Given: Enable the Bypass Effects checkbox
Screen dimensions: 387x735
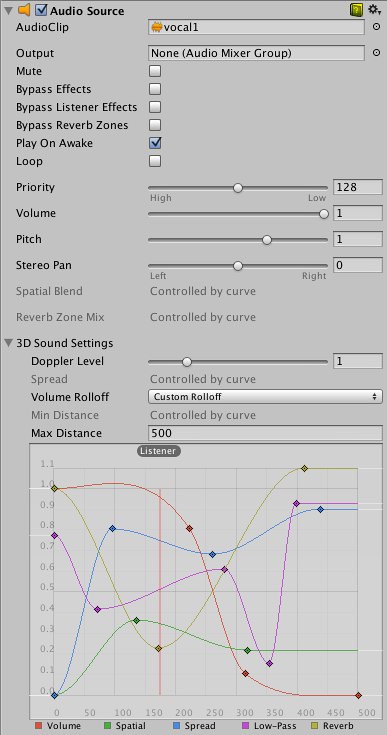Looking at the screenshot, I should pos(155,89).
